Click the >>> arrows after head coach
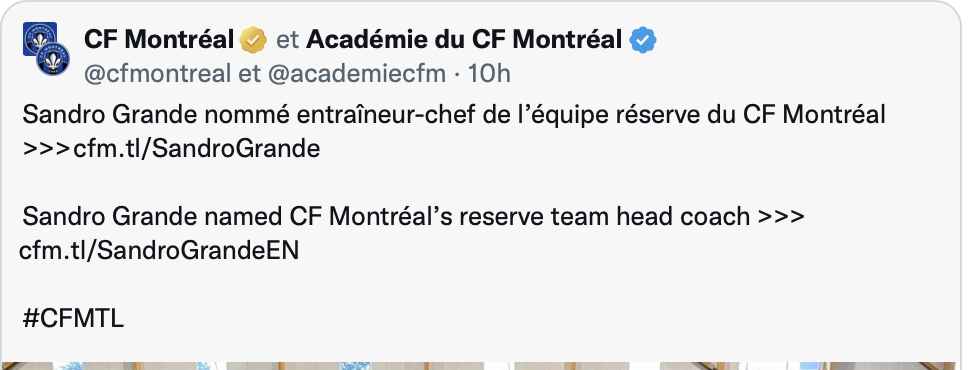 [x=781, y=217]
